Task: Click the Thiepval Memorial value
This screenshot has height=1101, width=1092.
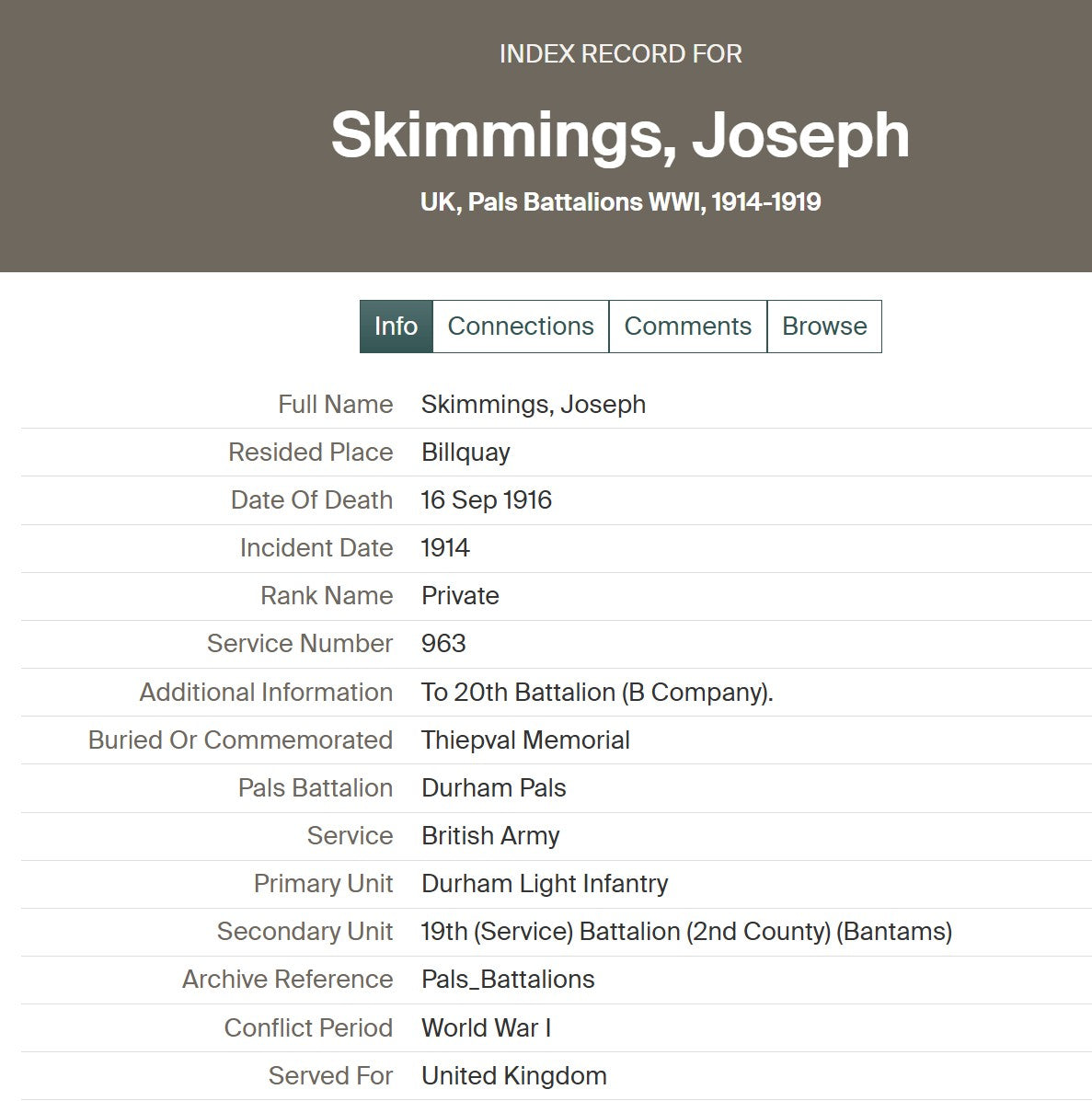Action: pyautogui.click(x=525, y=740)
